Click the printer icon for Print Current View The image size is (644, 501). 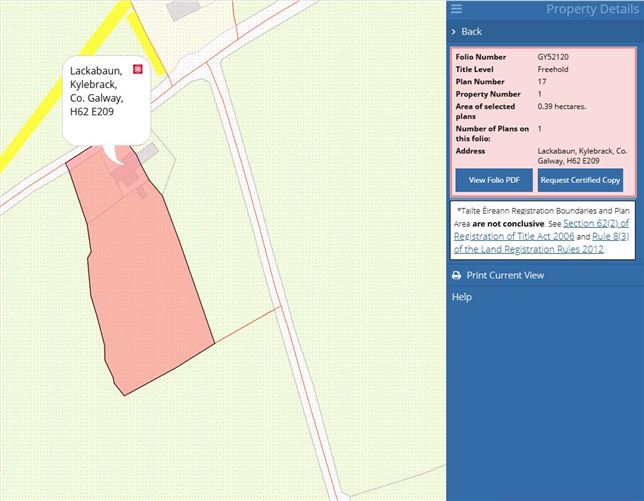click(456, 275)
